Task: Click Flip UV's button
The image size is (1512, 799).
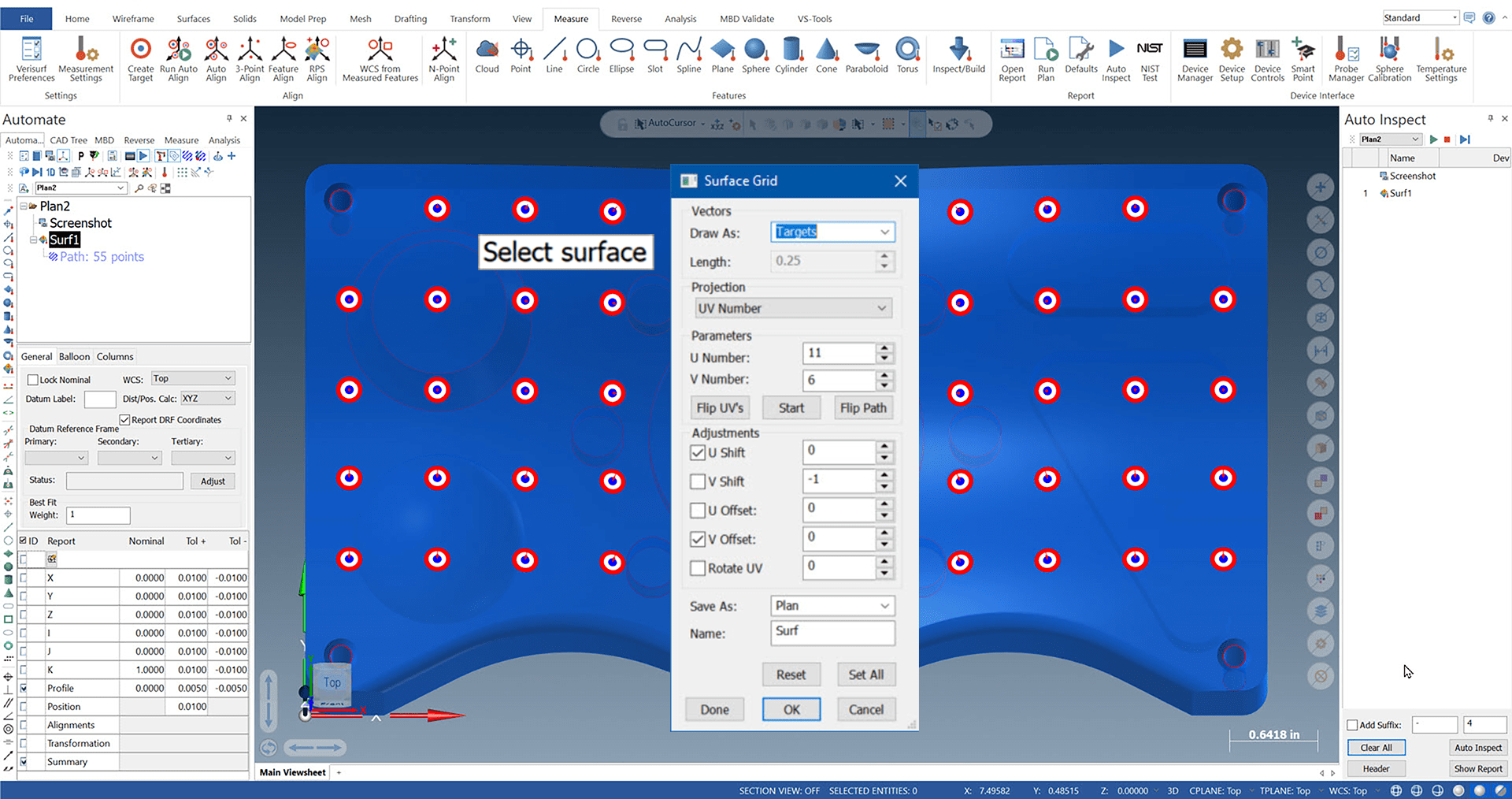Action: pyautogui.click(x=720, y=408)
